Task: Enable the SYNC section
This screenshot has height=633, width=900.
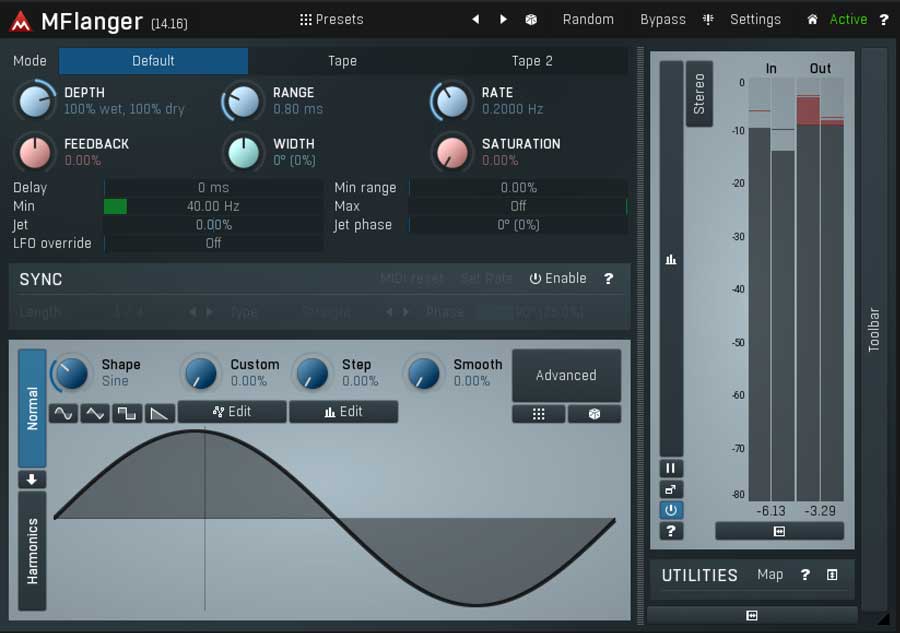Action: coord(558,278)
